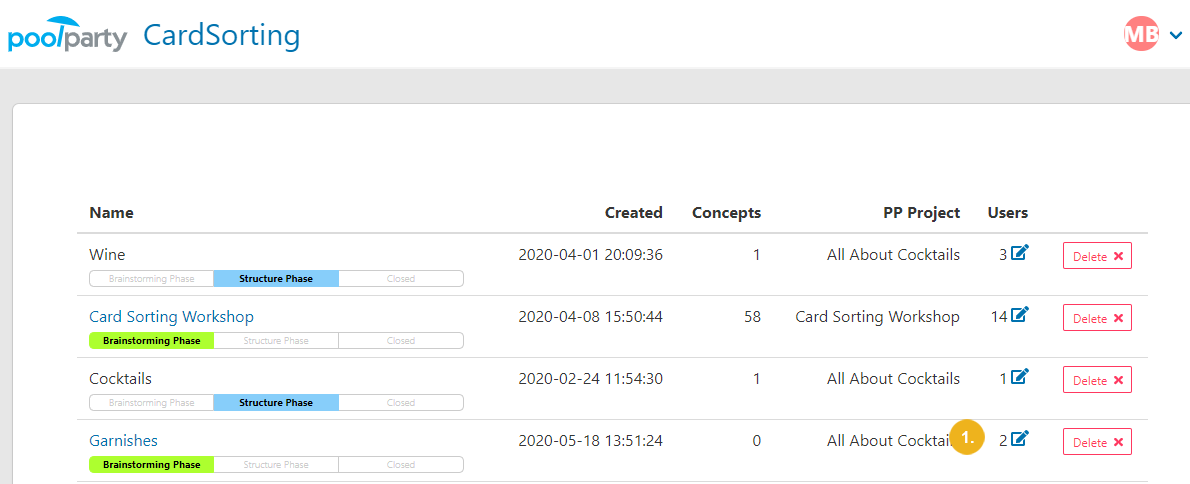Set Cocktails session to Closed
Screen dimensions: 1190x484
[x=401, y=403]
